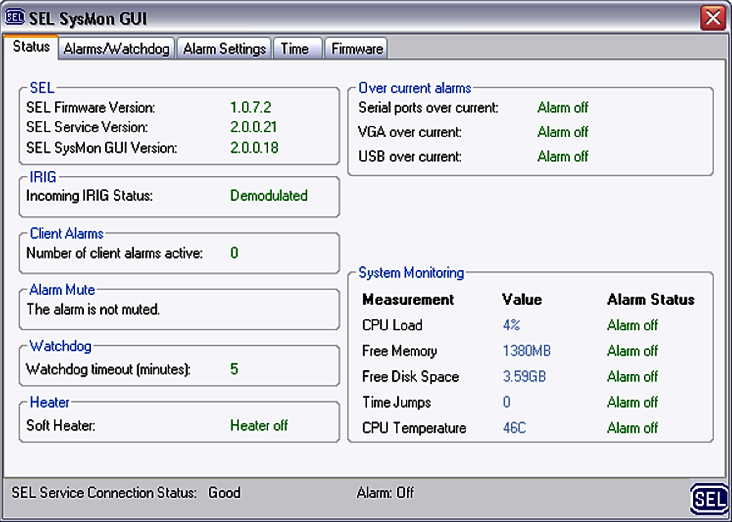Click the CPU Temperature value 46C
This screenshot has height=522, width=732.
(x=514, y=428)
